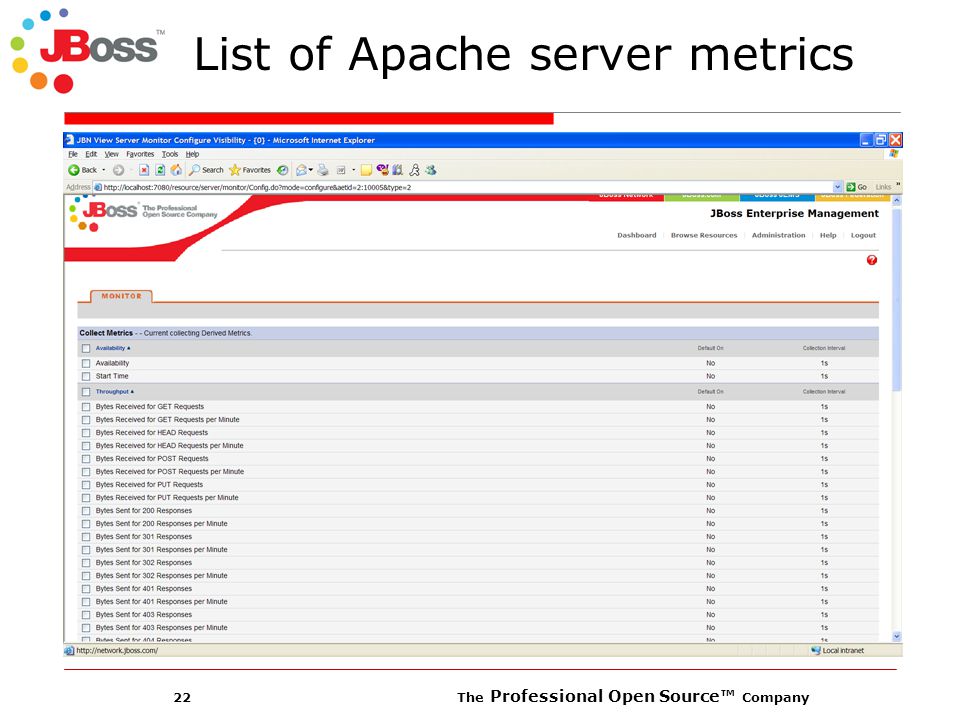The image size is (960, 720).
Task: Open the Edit button dropdown arrow
Action: pyautogui.click(x=353, y=170)
